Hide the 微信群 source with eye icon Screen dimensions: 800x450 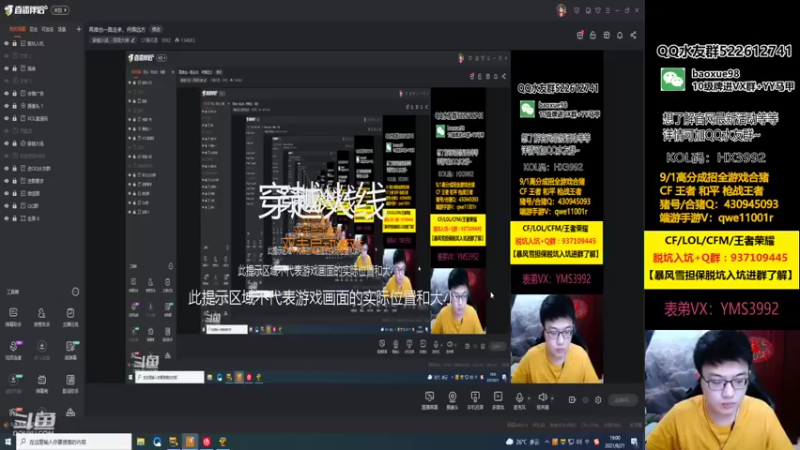(x=7, y=193)
